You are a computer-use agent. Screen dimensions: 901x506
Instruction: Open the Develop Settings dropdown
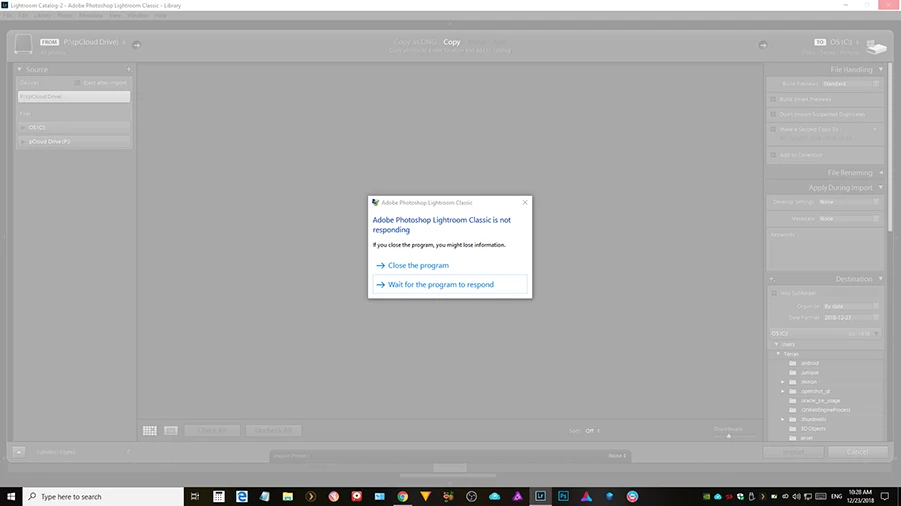(x=849, y=202)
